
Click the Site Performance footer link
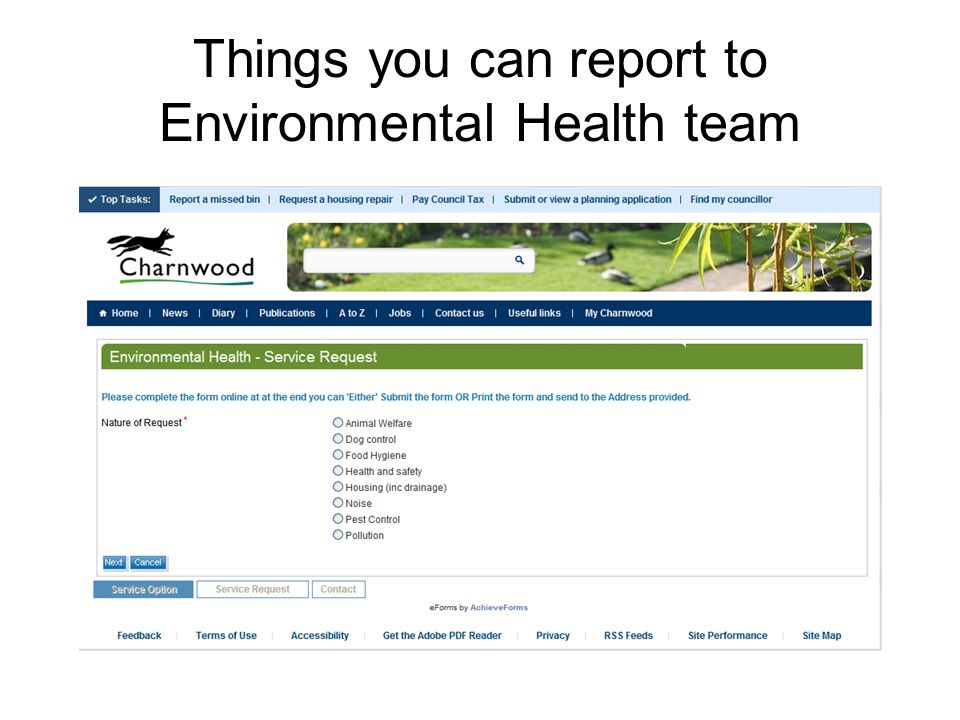[x=727, y=636]
